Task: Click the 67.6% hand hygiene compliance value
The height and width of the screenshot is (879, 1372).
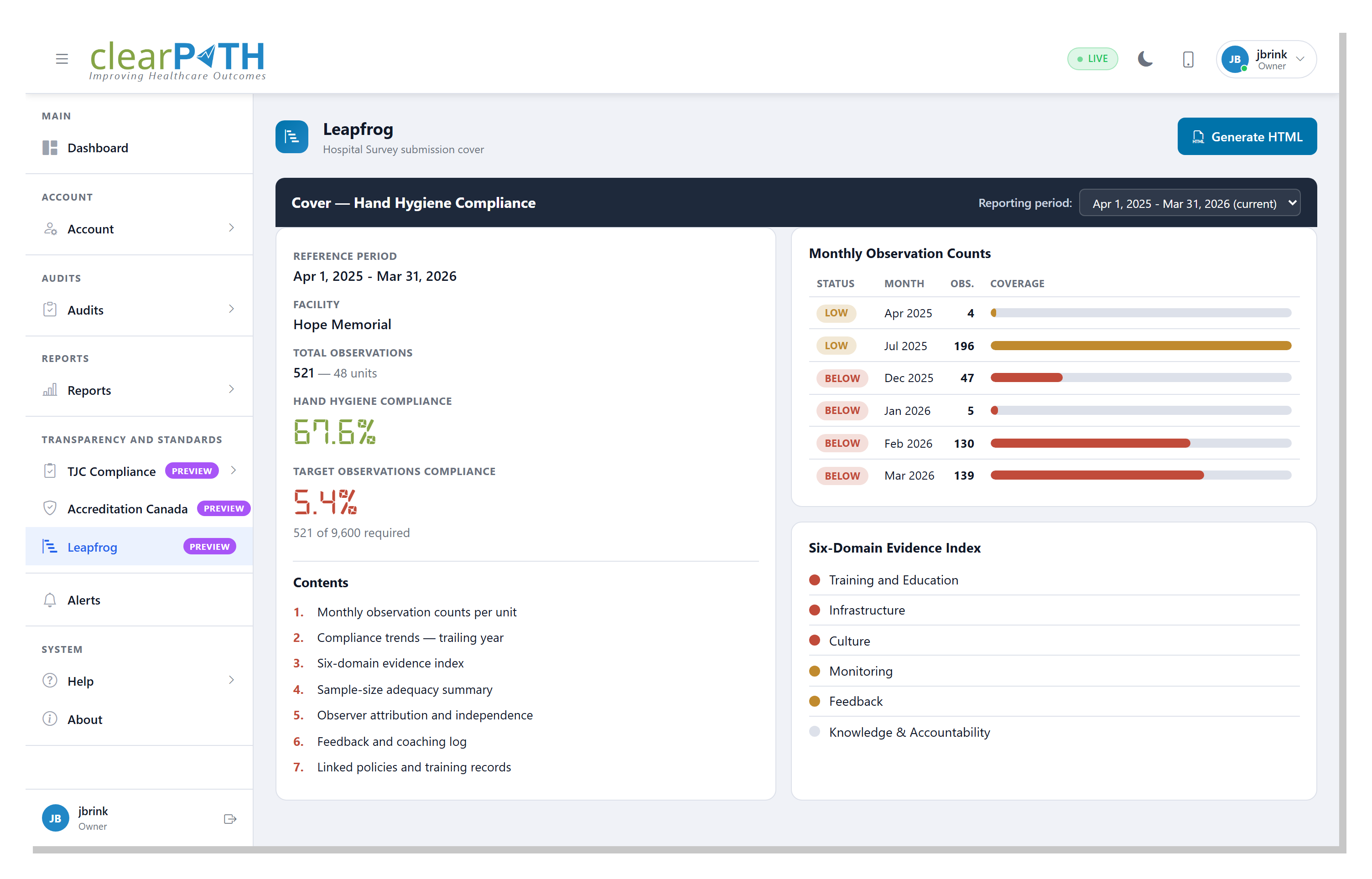Action: coord(335,431)
